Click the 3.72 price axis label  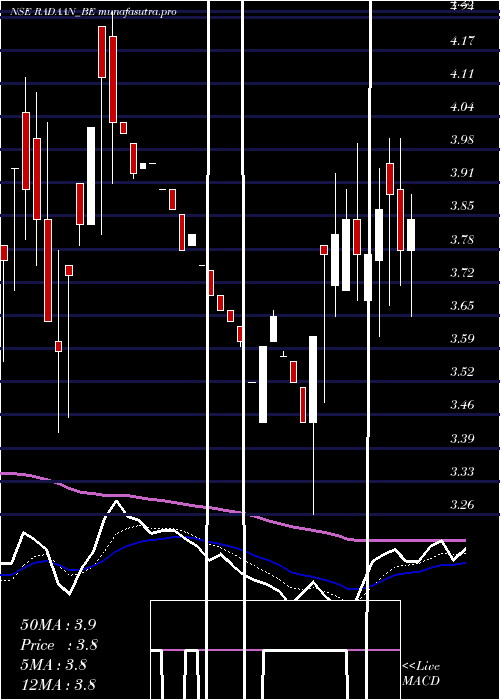click(462, 273)
